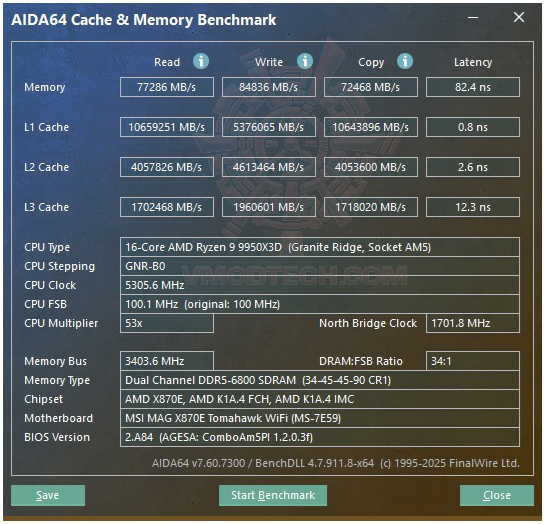
Task: Click the CPU FSB value 100.1 MHz
Action: click(x=320, y=304)
